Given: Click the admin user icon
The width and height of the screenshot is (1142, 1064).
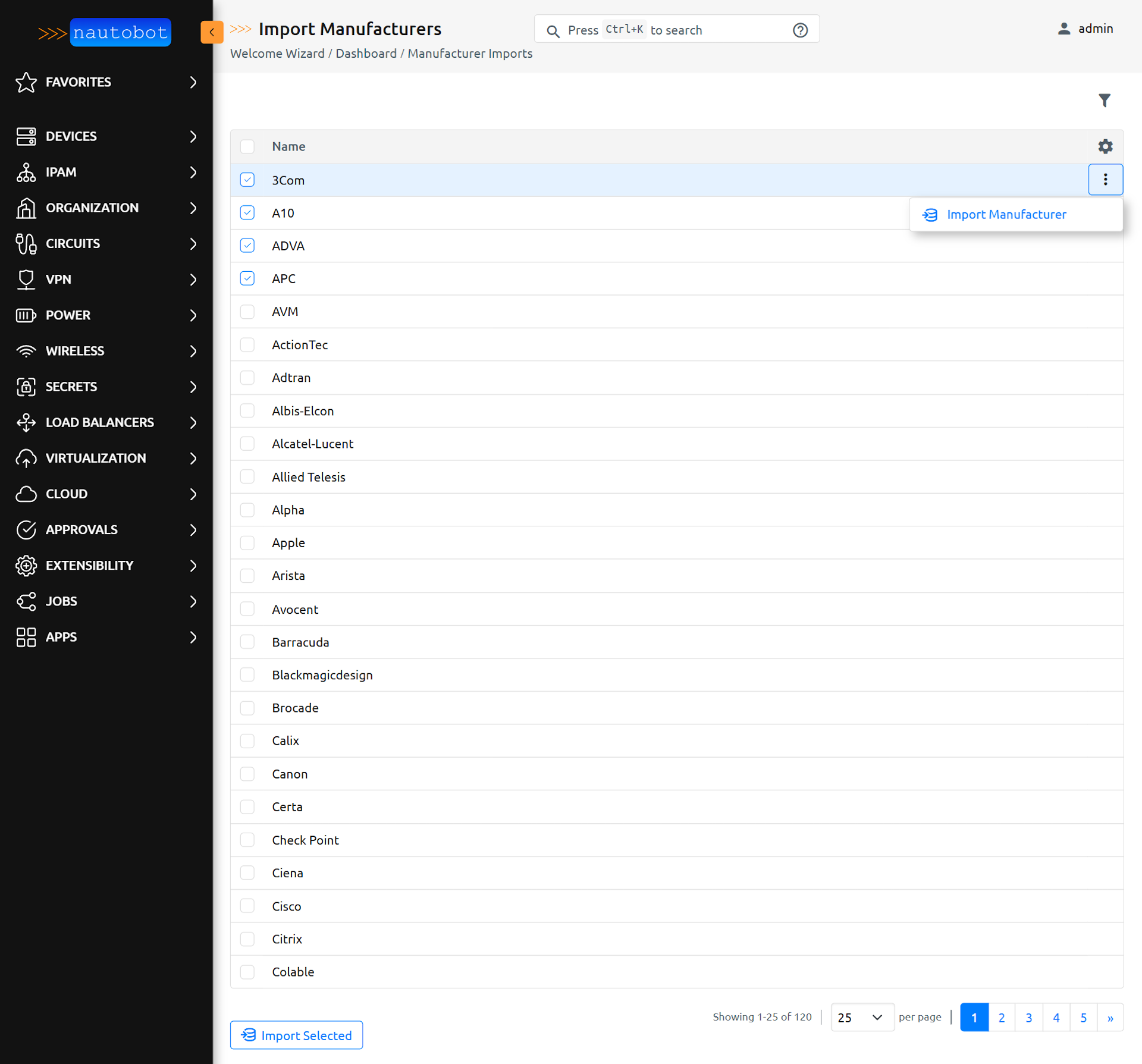Looking at the screenshot, I should tap(1064, 29).
